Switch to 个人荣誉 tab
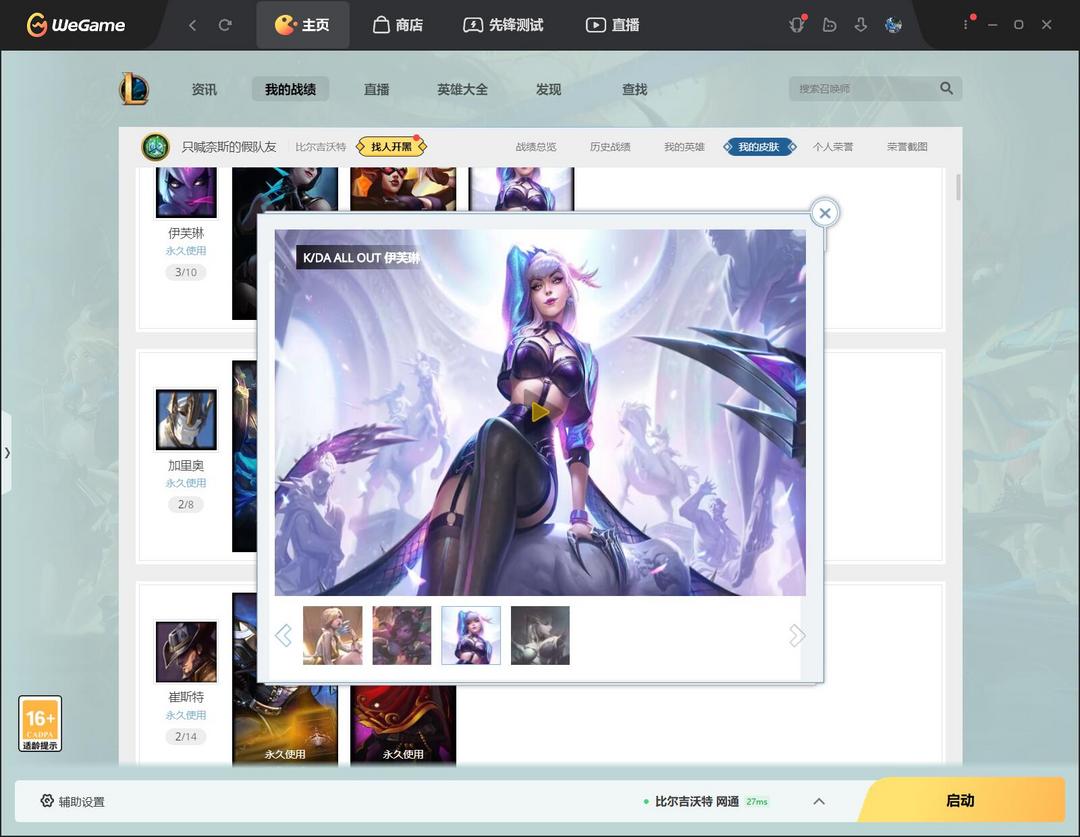This screenshot has height=837, width=1080. pos(833,147)
